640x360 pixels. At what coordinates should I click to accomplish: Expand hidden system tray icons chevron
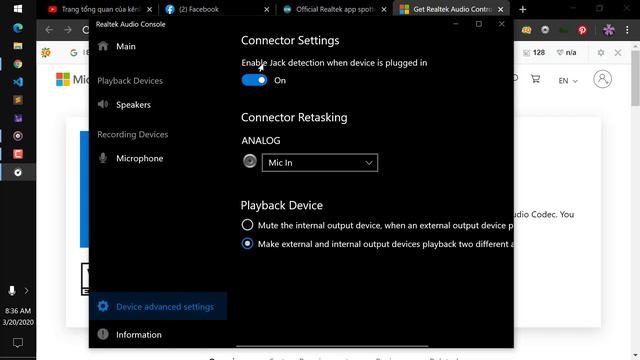[x=27, y=291]
